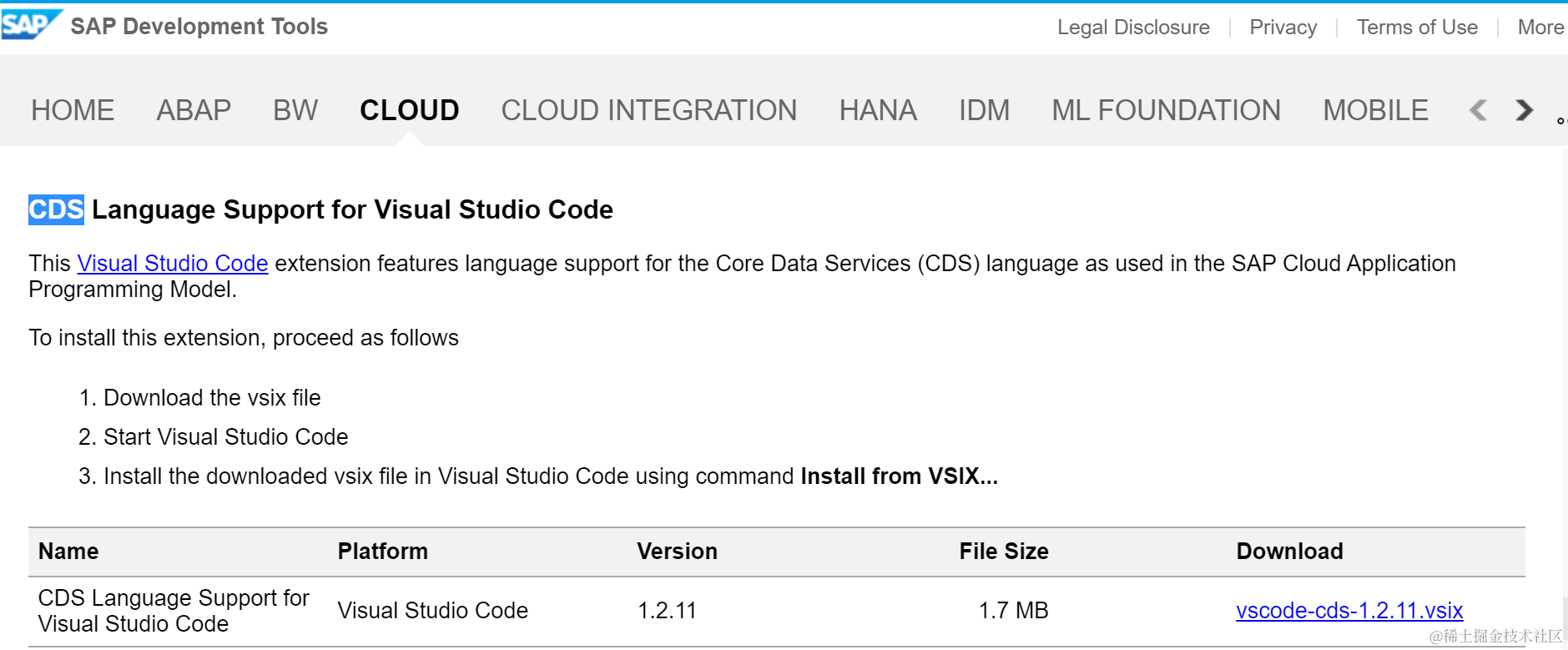This screenshot has width=1568, height=650.
Task: Open the Legal Disclosure link
Action: click(1133, 28)
